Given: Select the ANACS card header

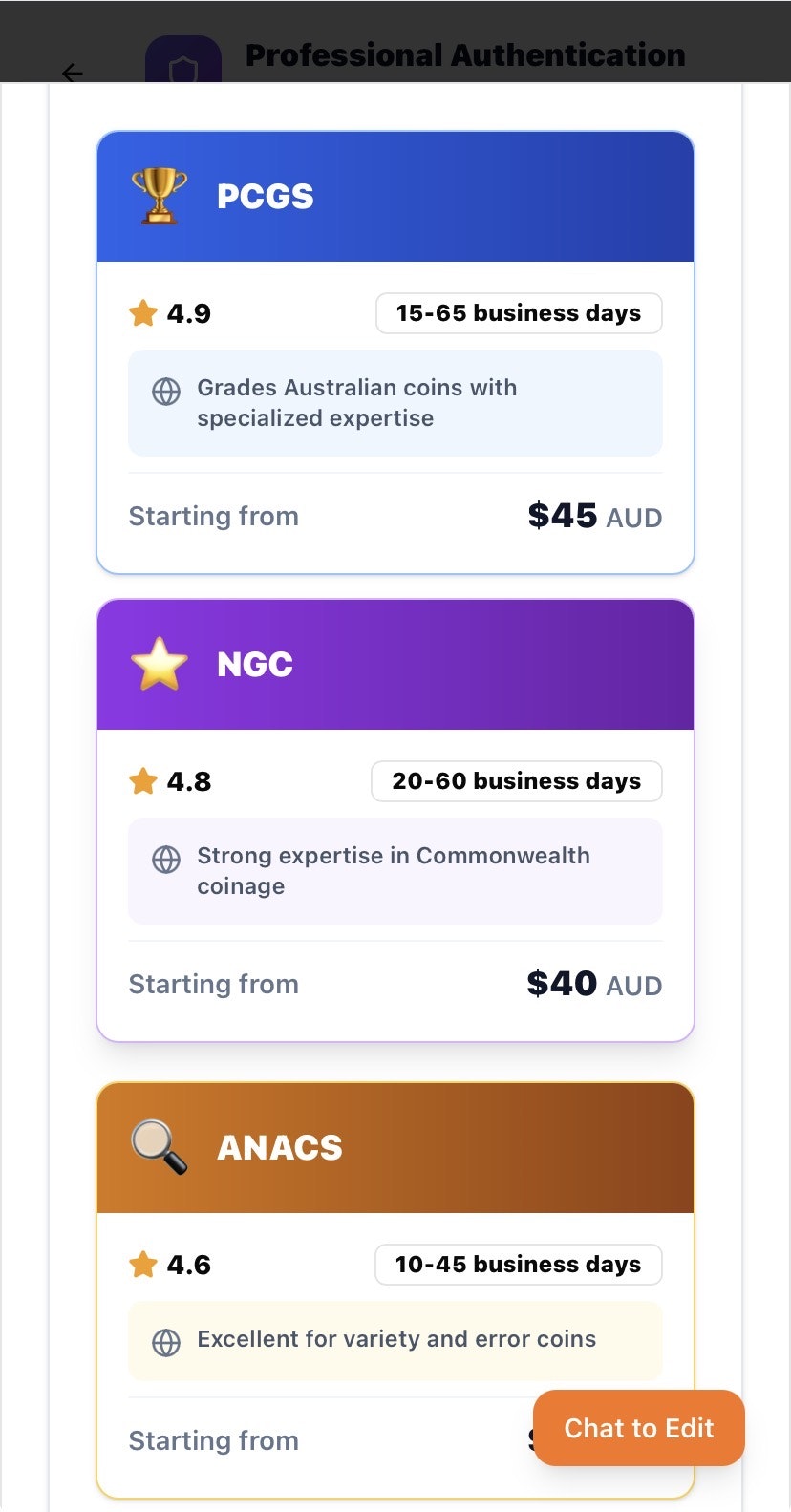Looking at the screenshot, I should point(395,1148).
